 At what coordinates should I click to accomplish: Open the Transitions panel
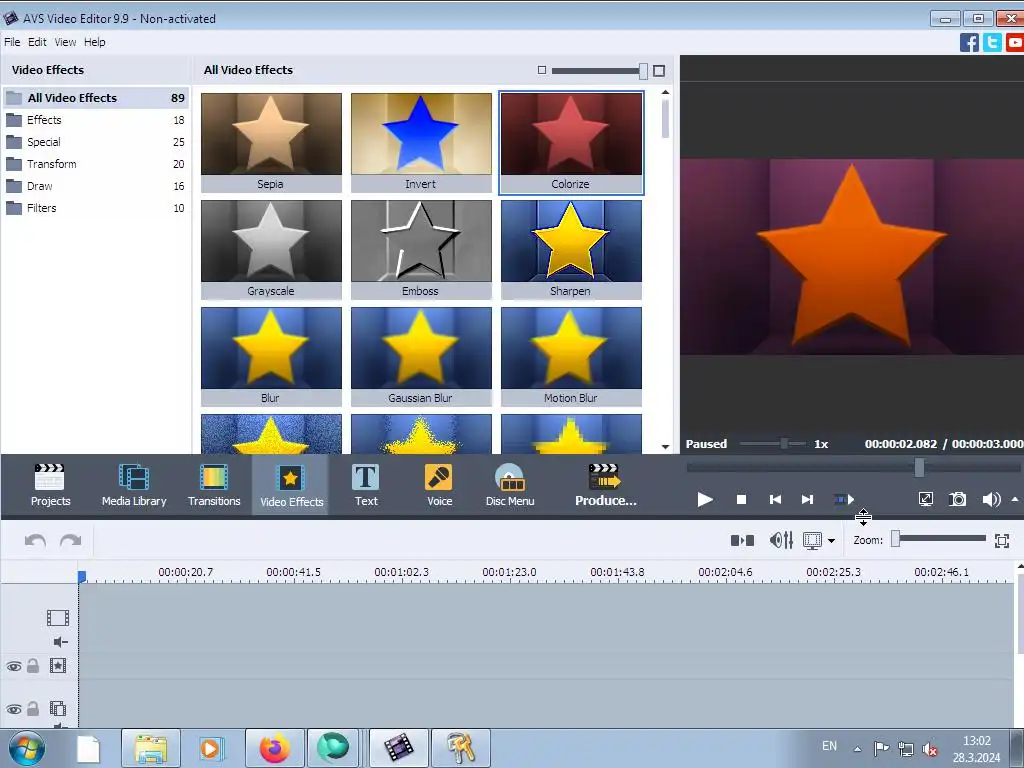214,485
